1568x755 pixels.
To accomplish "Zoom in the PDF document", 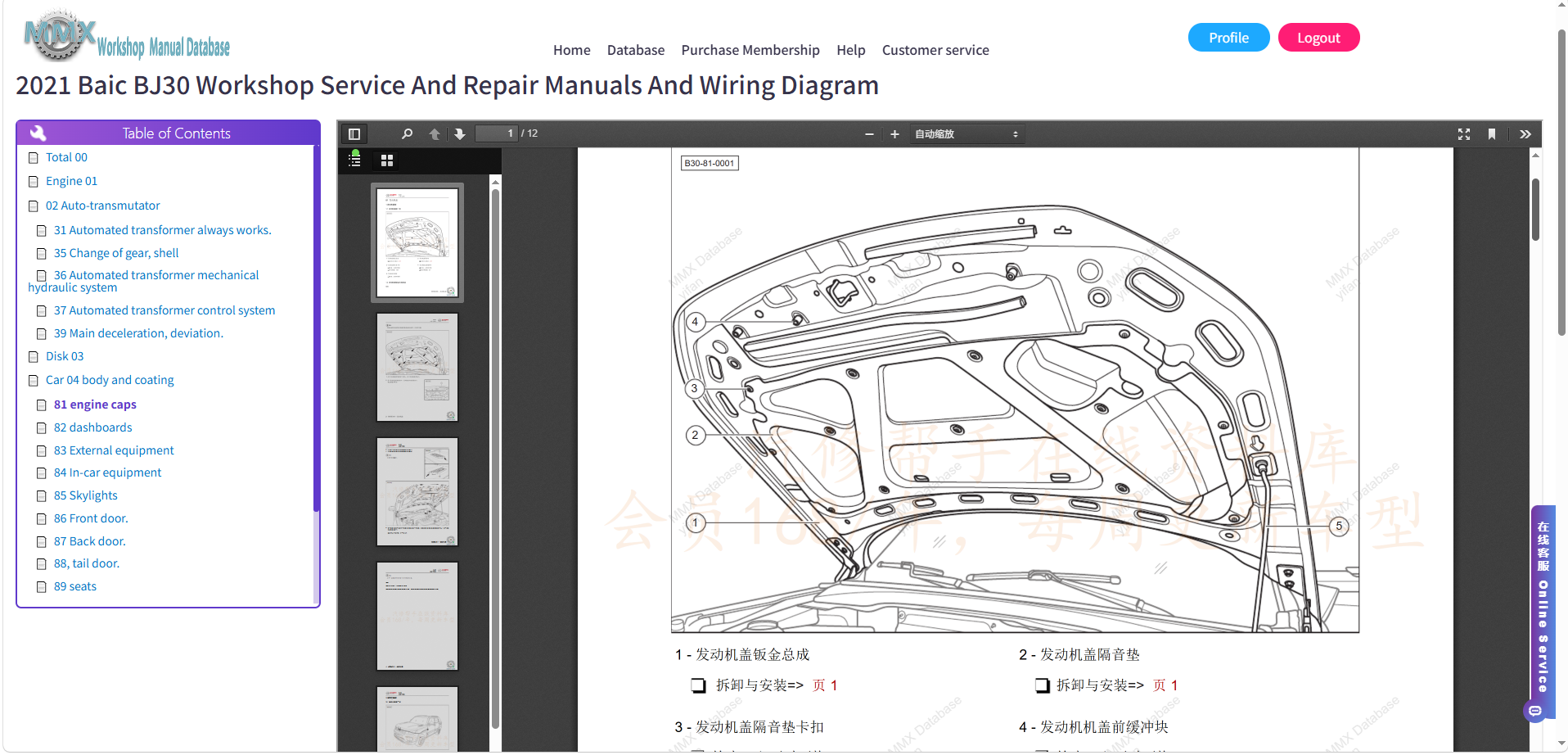I will pos(894,134).
